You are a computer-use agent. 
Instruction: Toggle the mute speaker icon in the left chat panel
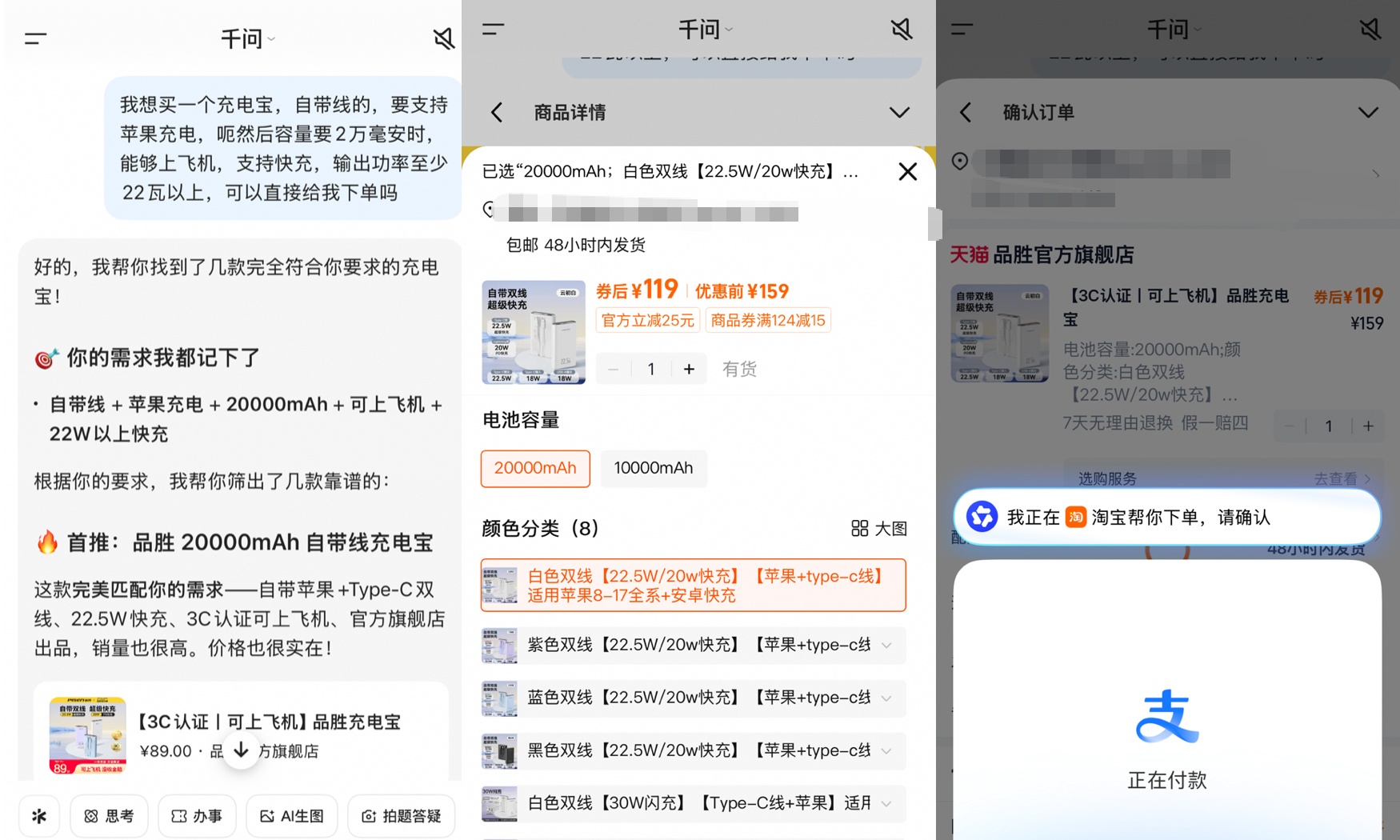[x=443, y=38]
